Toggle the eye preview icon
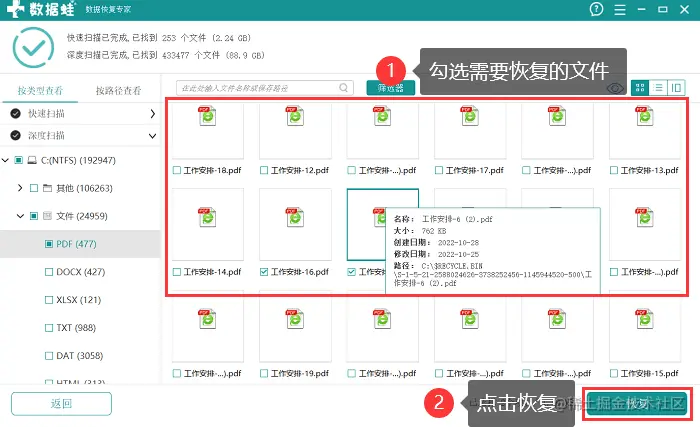The height and width of the screenshot is (427, 700). coord(615,88)
